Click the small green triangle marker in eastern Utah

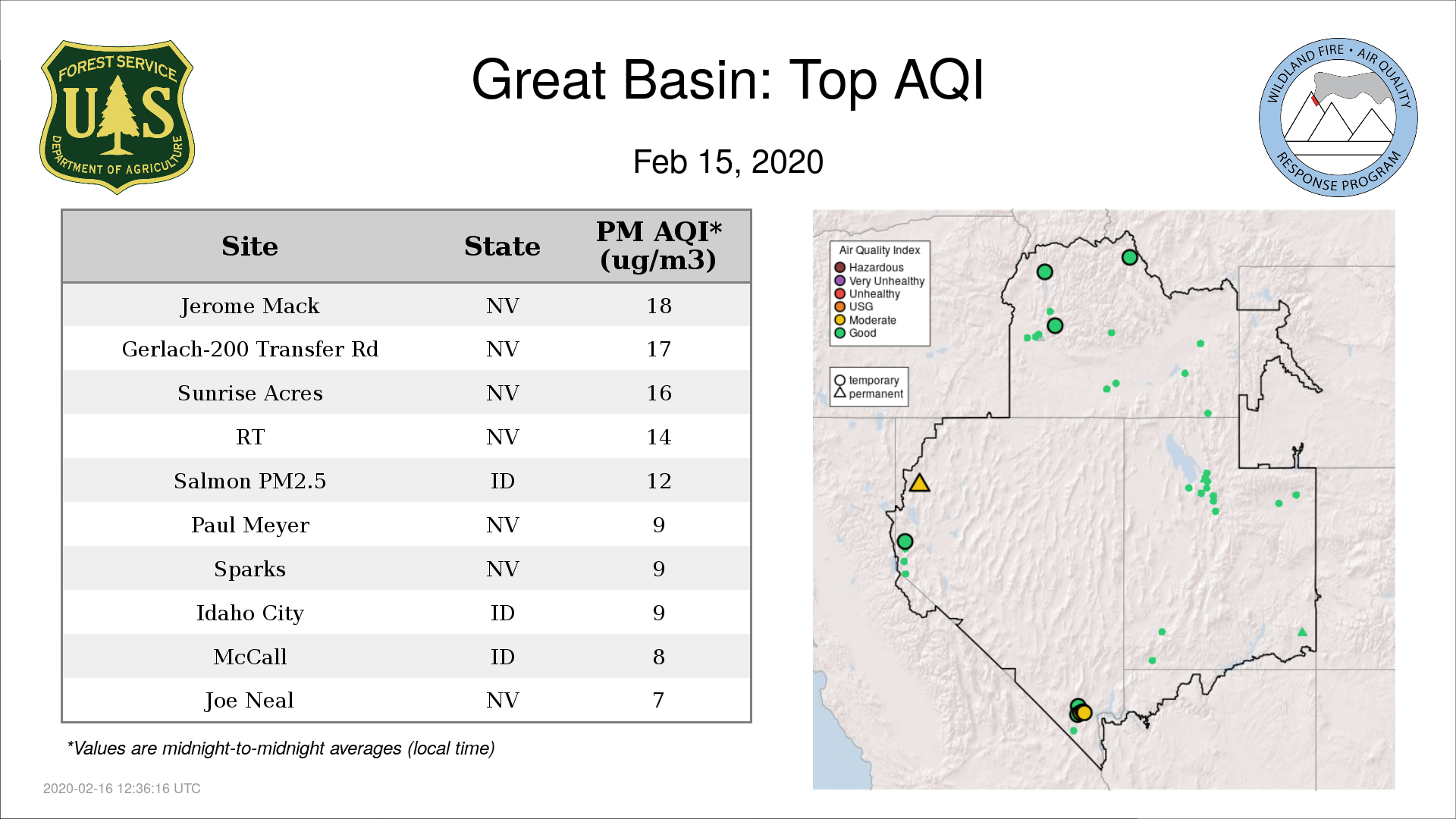(1302, 632)
